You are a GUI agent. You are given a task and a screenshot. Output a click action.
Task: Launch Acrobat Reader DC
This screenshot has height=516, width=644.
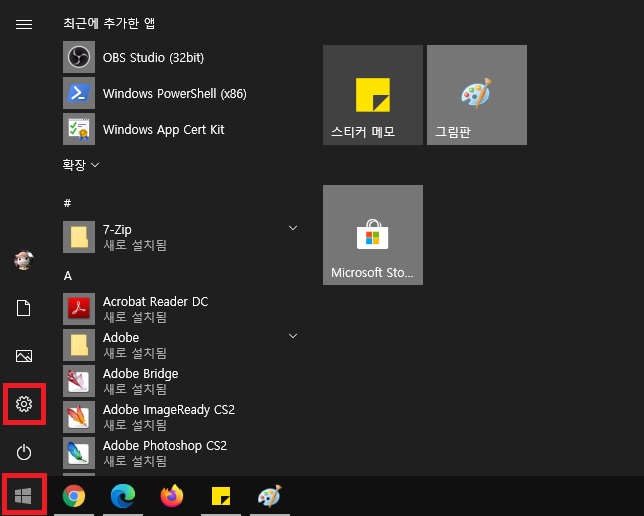[x=181, y=309]
